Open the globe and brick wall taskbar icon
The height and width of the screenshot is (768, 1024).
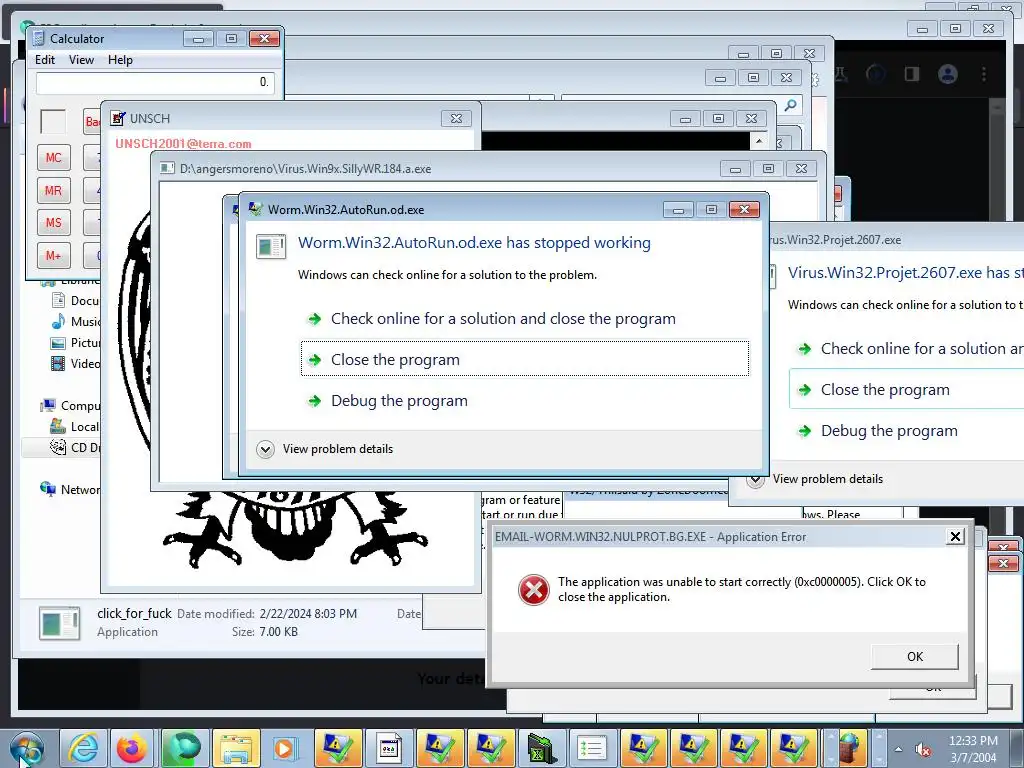click(x=852, y=748)
